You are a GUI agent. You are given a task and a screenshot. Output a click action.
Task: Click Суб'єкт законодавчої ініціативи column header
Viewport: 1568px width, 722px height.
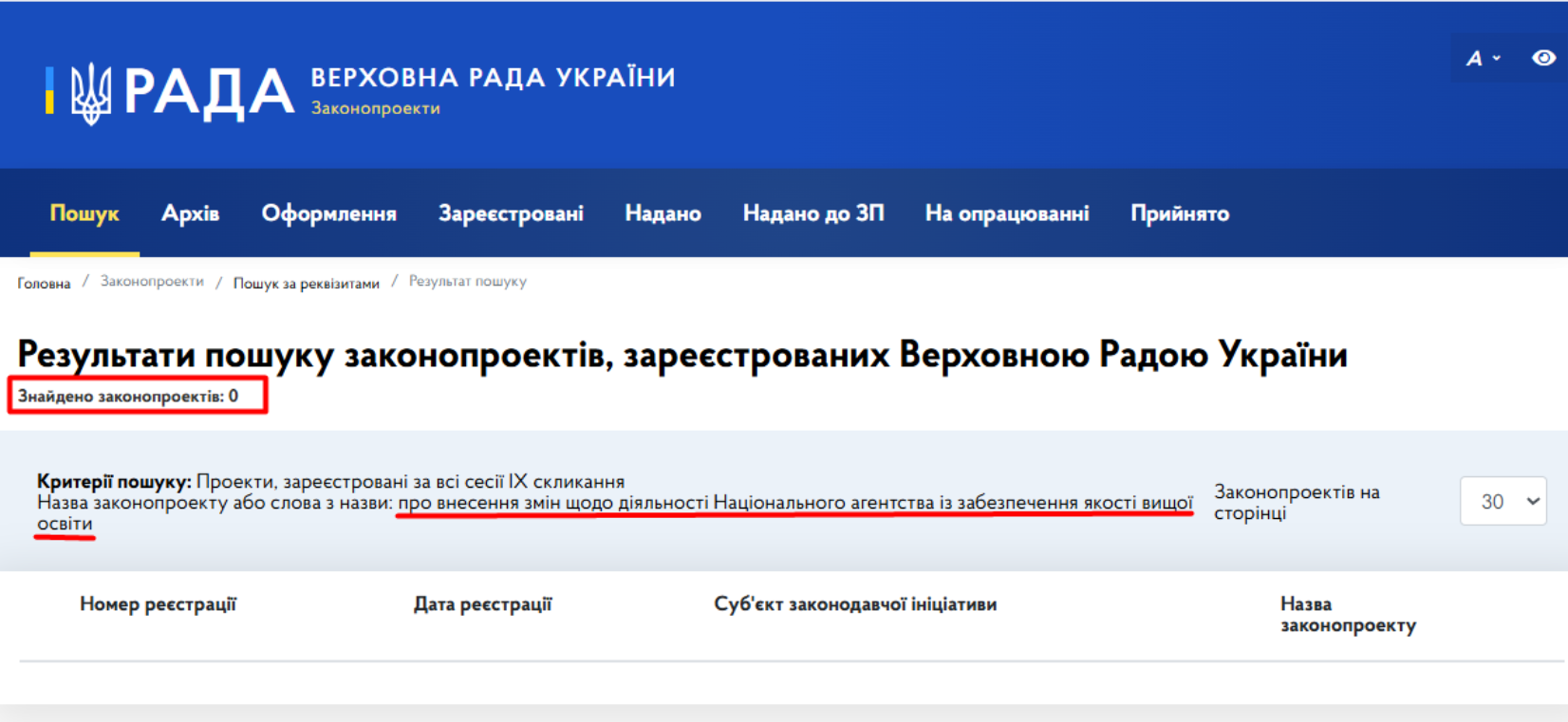[855, 604]
